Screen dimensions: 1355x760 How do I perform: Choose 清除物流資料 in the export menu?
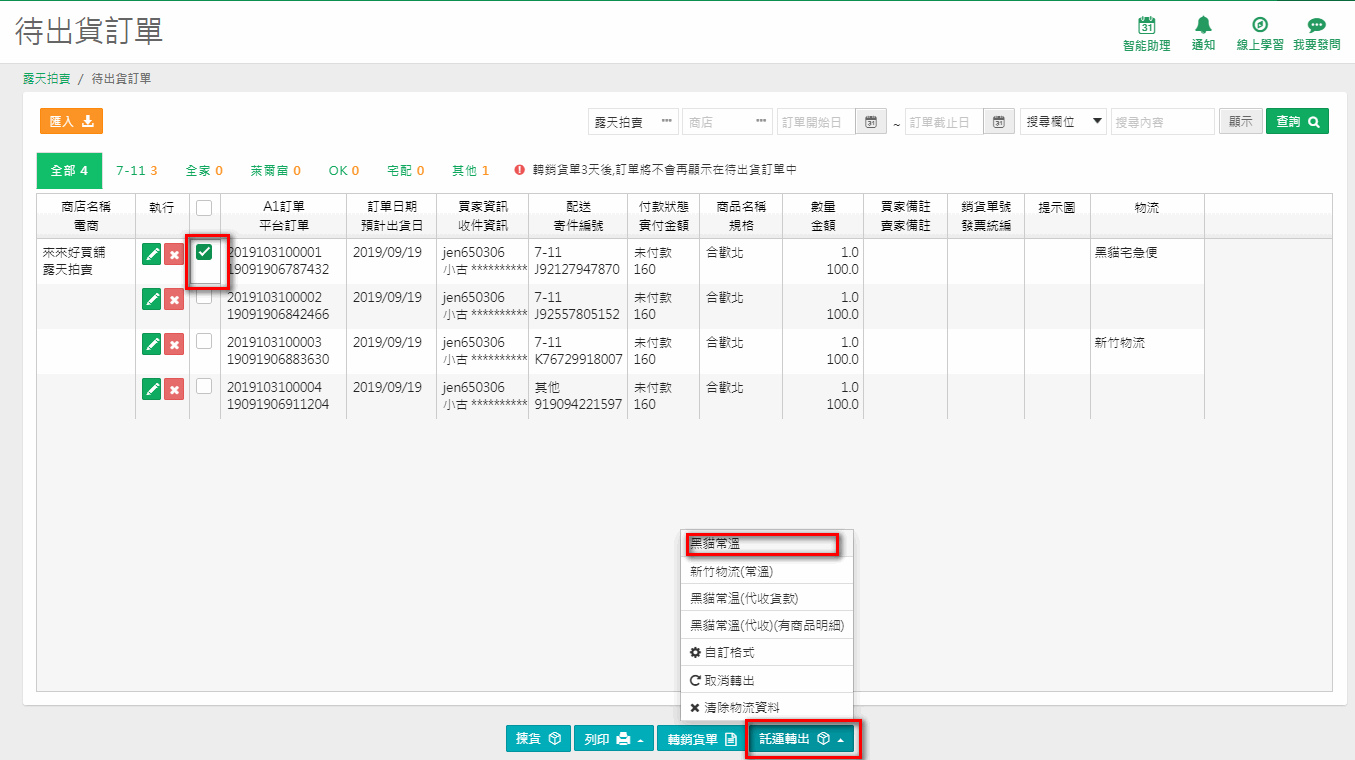766,707
